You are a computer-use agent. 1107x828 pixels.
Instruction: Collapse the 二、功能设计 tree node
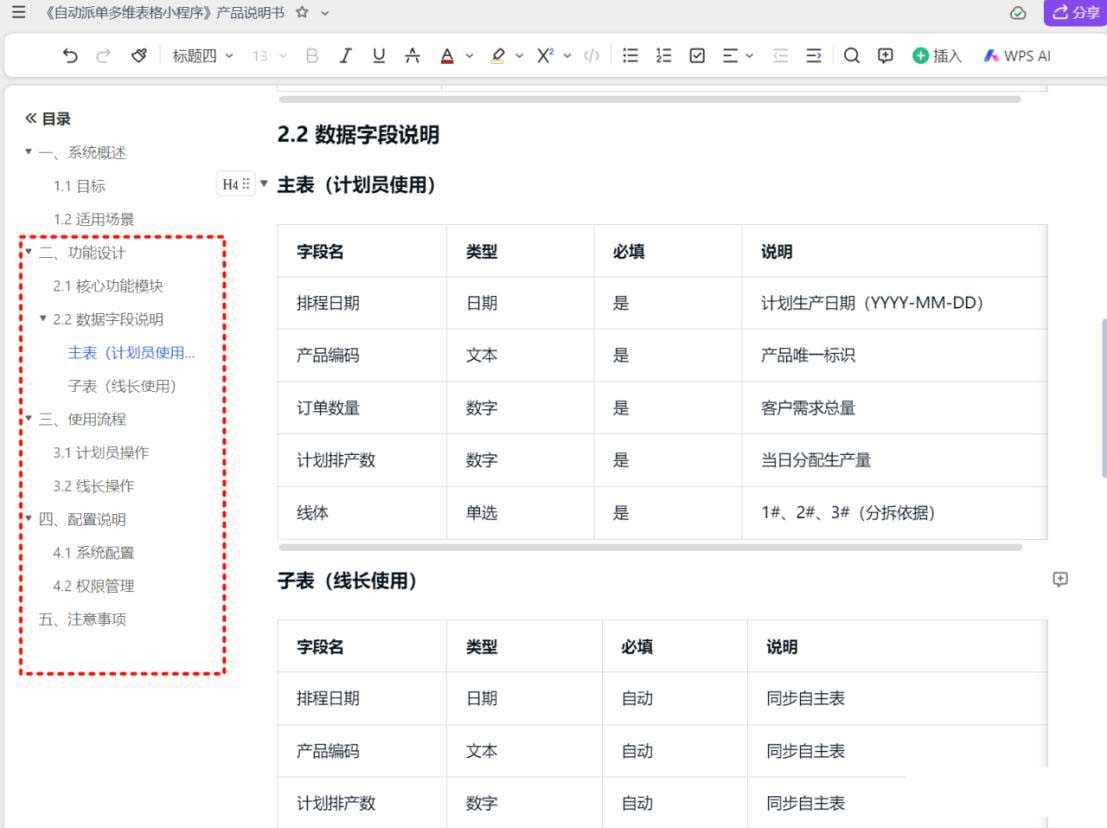tap(28, 252)
